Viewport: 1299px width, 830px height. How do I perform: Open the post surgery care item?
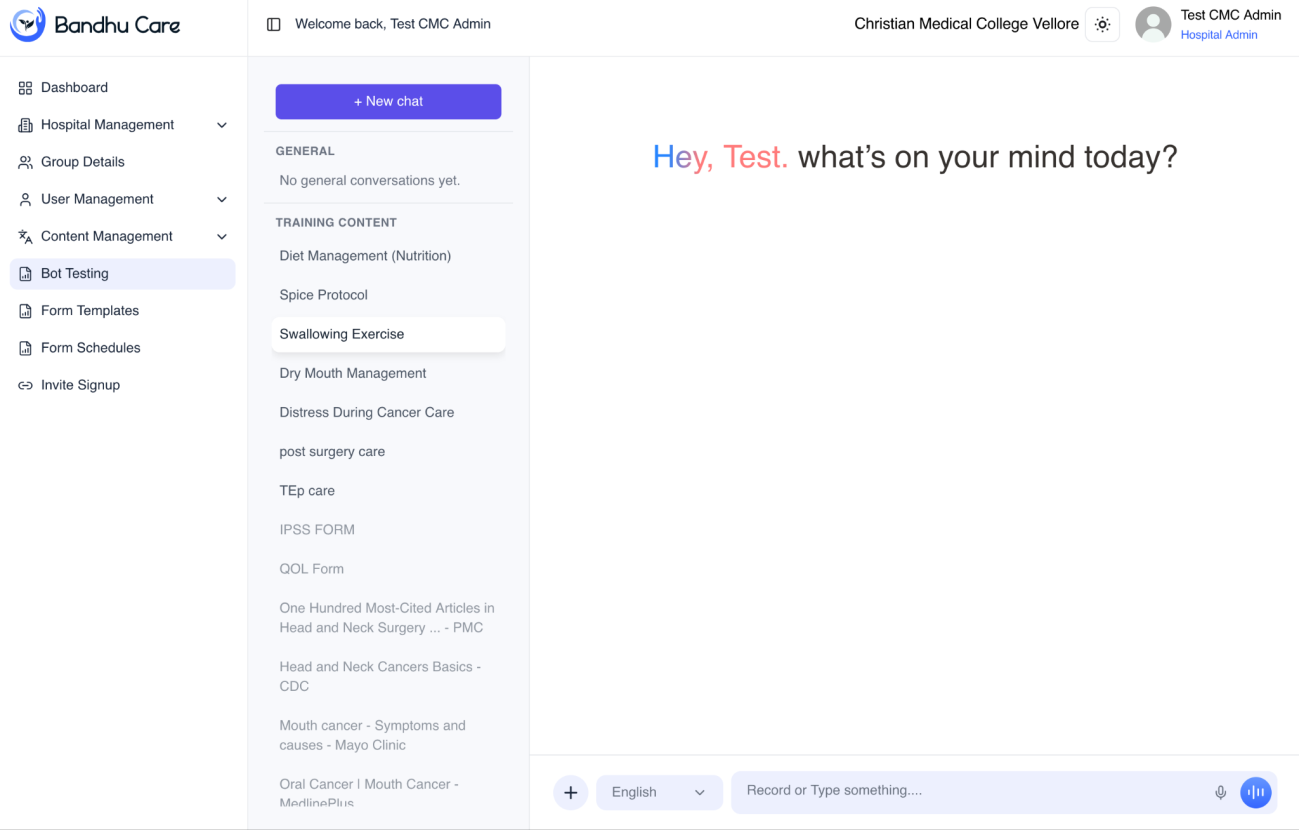388,452
